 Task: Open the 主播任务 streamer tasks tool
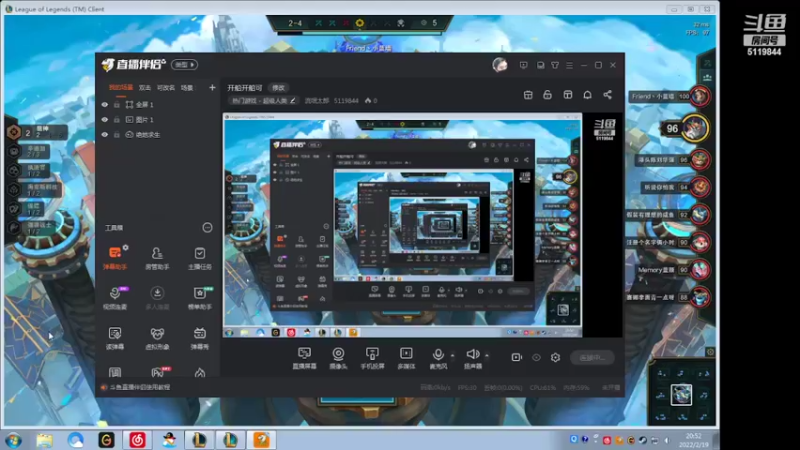tap(199, 258)
